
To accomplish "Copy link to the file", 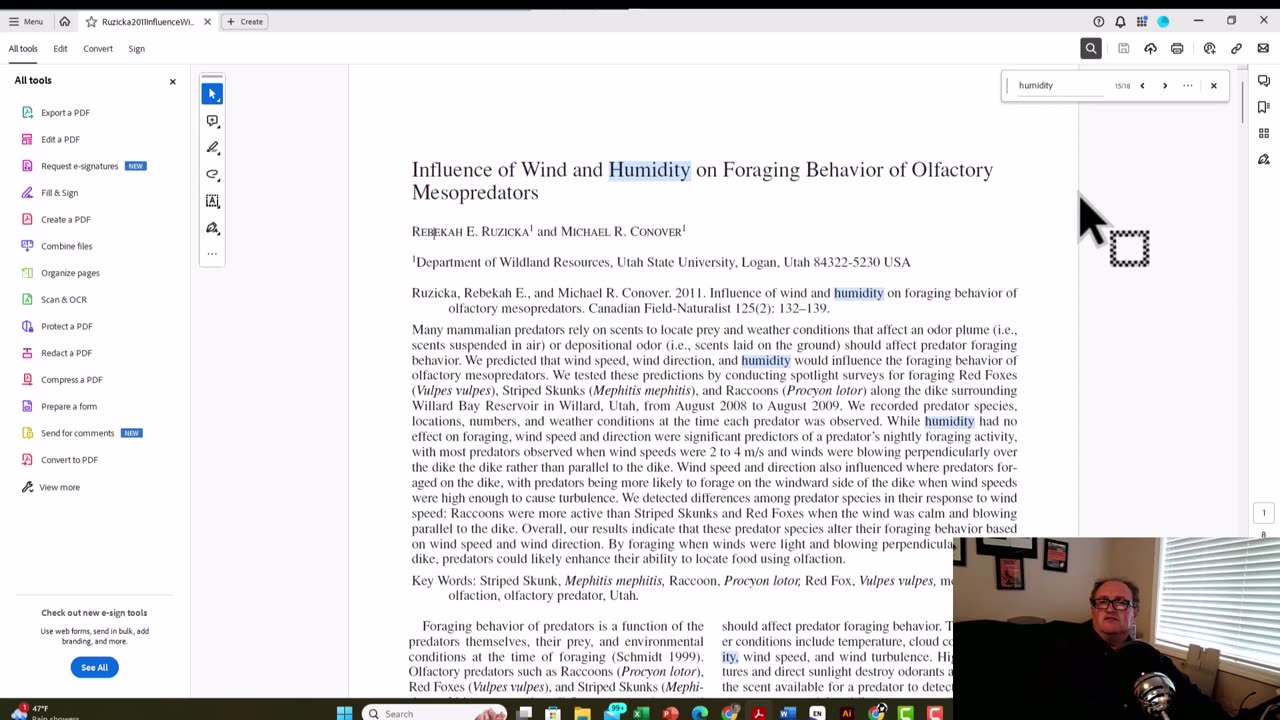I will click(1236, 48).
